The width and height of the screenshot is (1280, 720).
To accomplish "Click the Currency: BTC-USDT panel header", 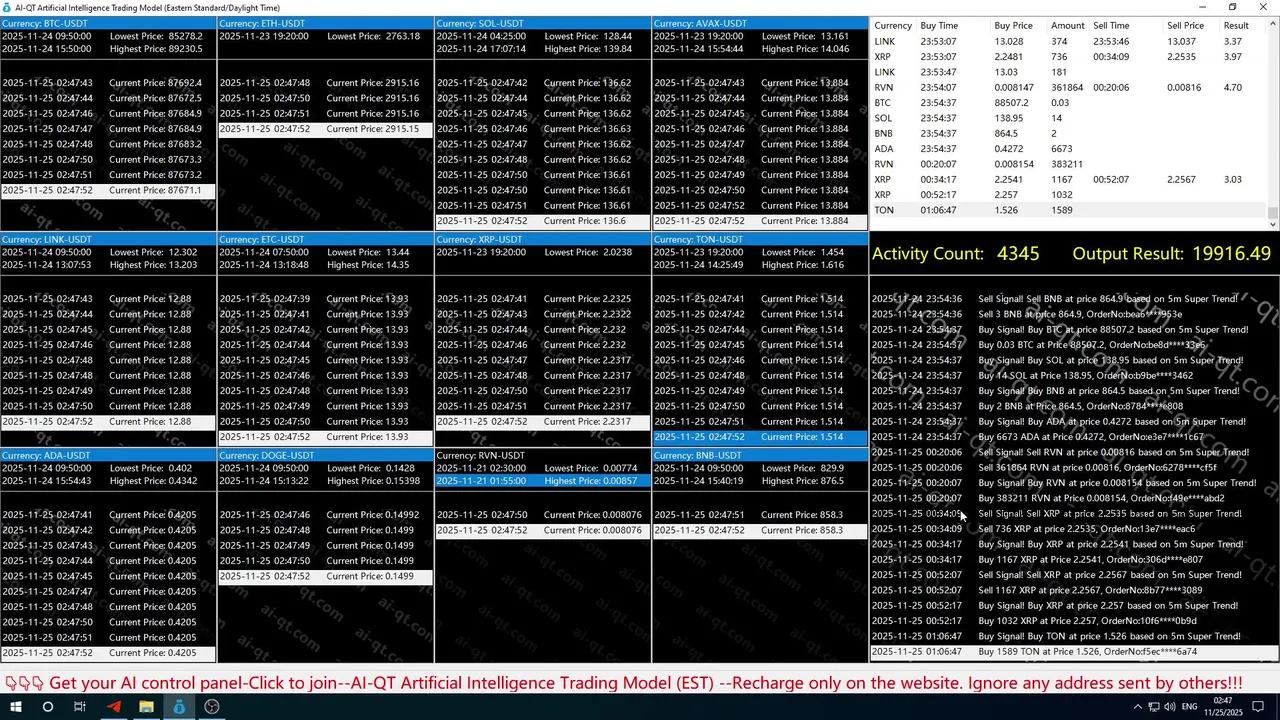I will [108, 23].
